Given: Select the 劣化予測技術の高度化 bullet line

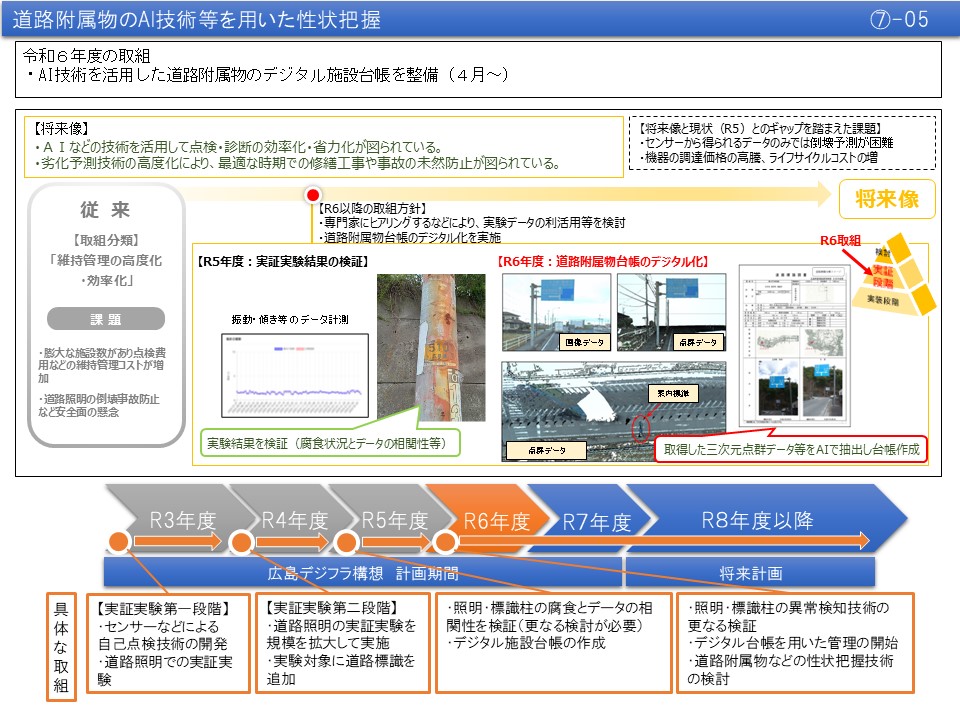Looking at the screenshot, I should click(x=298, y=163).
